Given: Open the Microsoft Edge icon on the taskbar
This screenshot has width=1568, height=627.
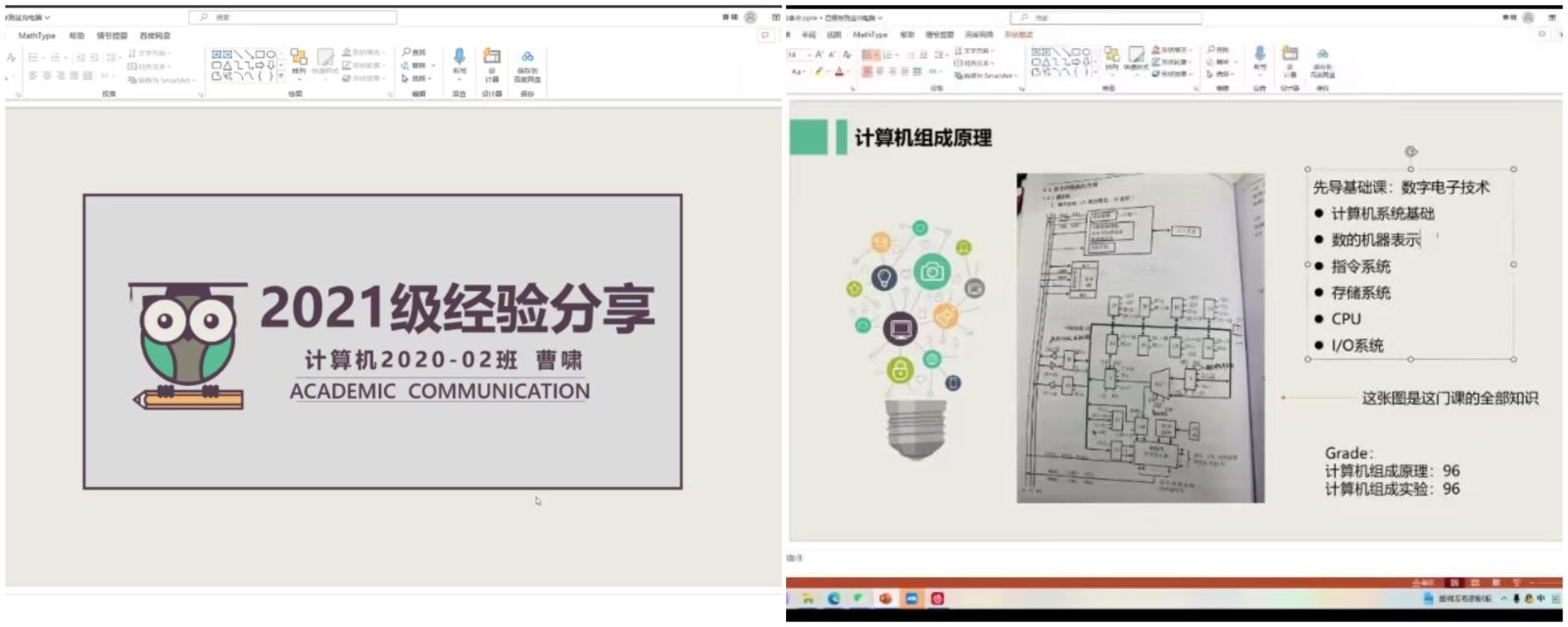Looking at the screenshot, I should point(834,599).
